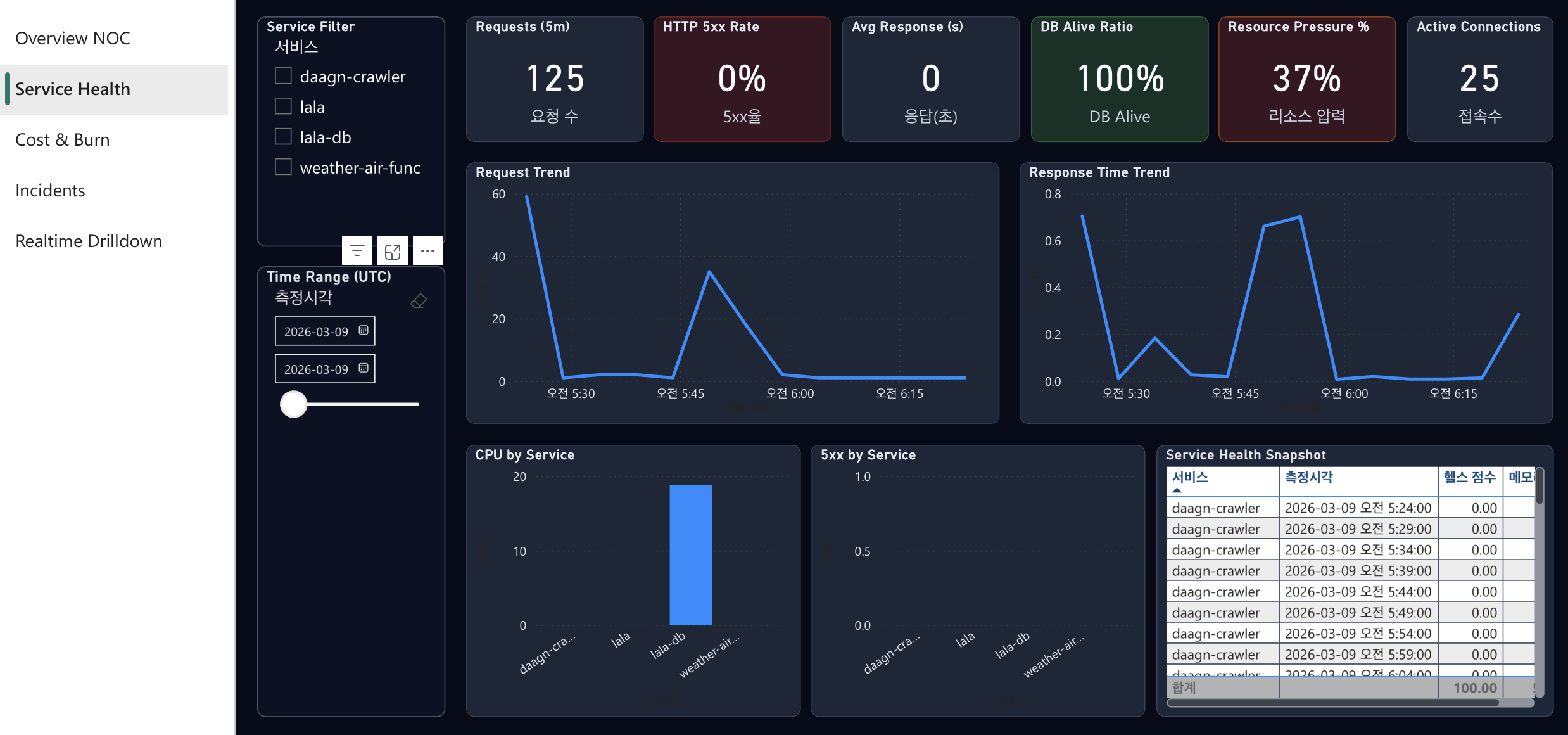Open calendar icon on end date field
Screen dimensions: 1568x735
pos(364,368)
